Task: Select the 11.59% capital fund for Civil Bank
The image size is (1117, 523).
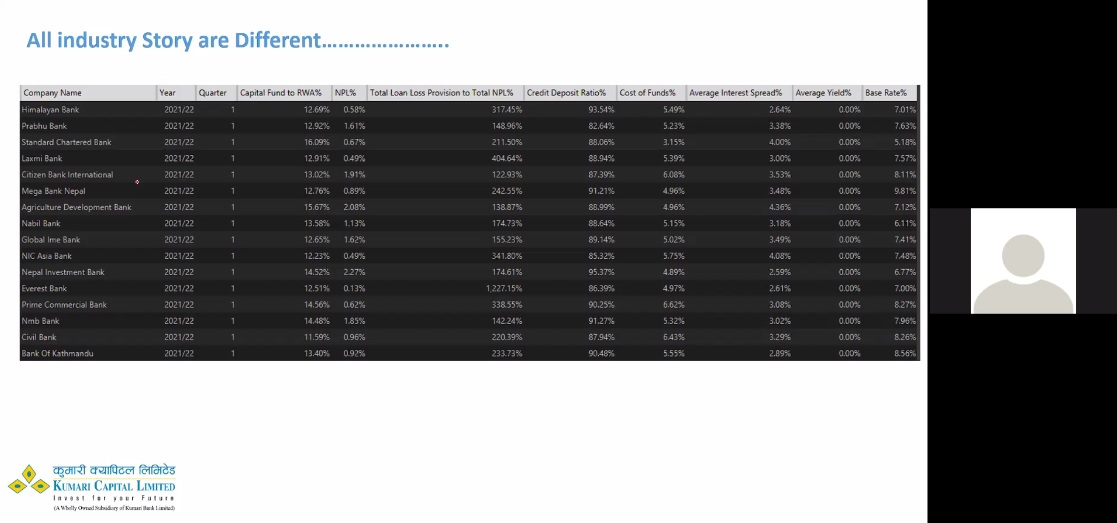Action: (x=317, y=337)
